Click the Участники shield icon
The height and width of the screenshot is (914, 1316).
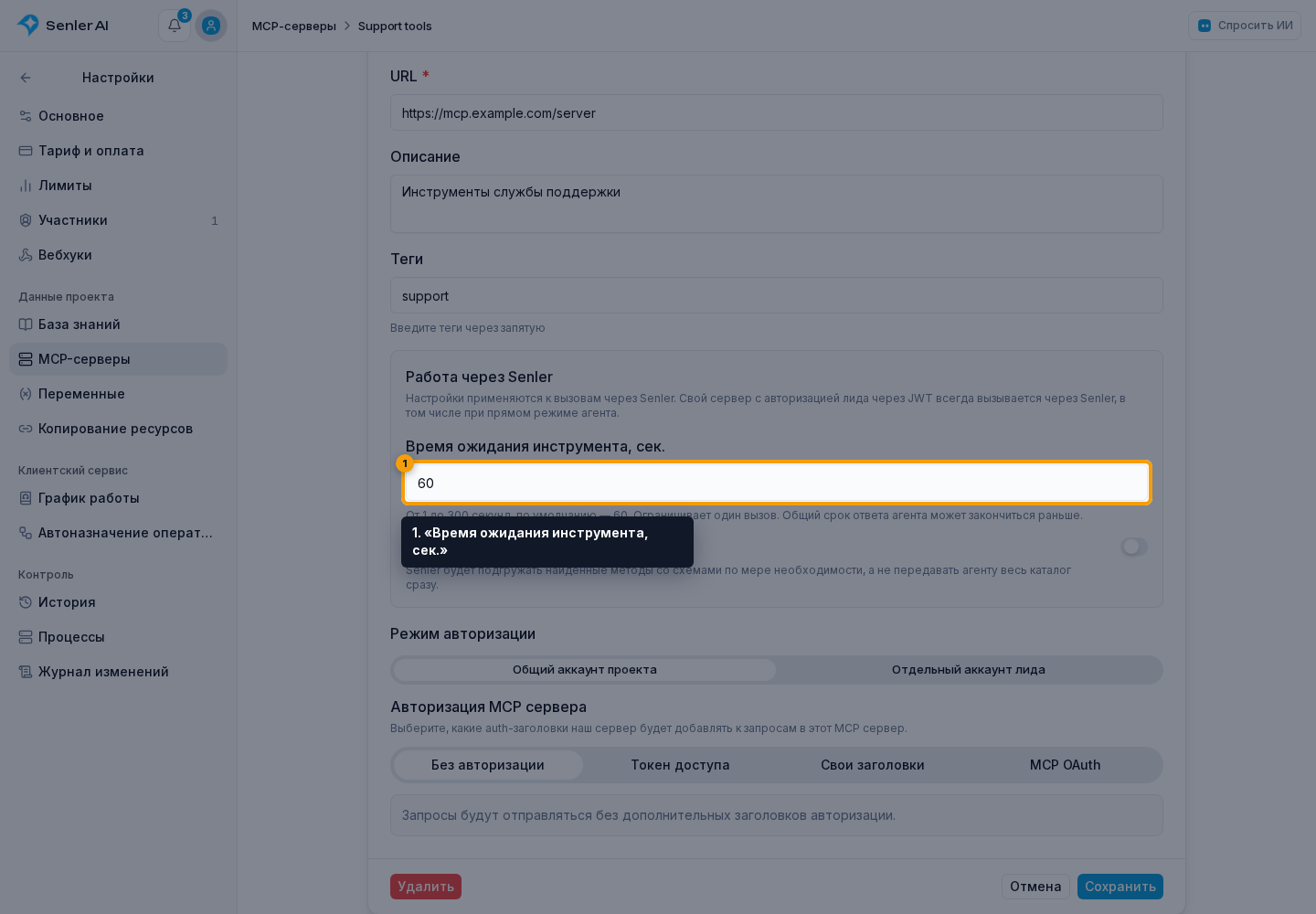point(26,220)
